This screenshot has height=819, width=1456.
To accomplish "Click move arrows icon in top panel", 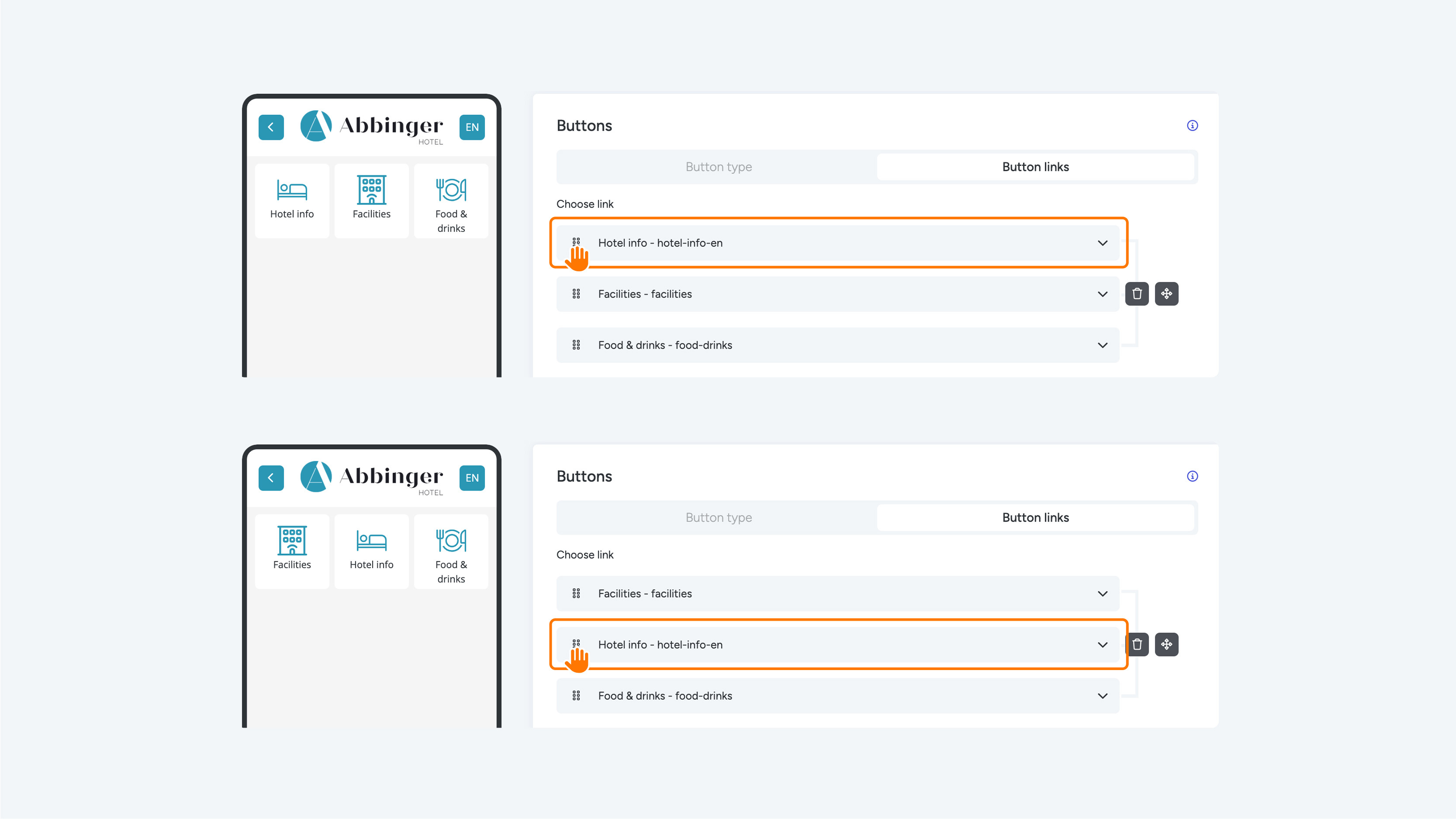I will pos(1167,294).
